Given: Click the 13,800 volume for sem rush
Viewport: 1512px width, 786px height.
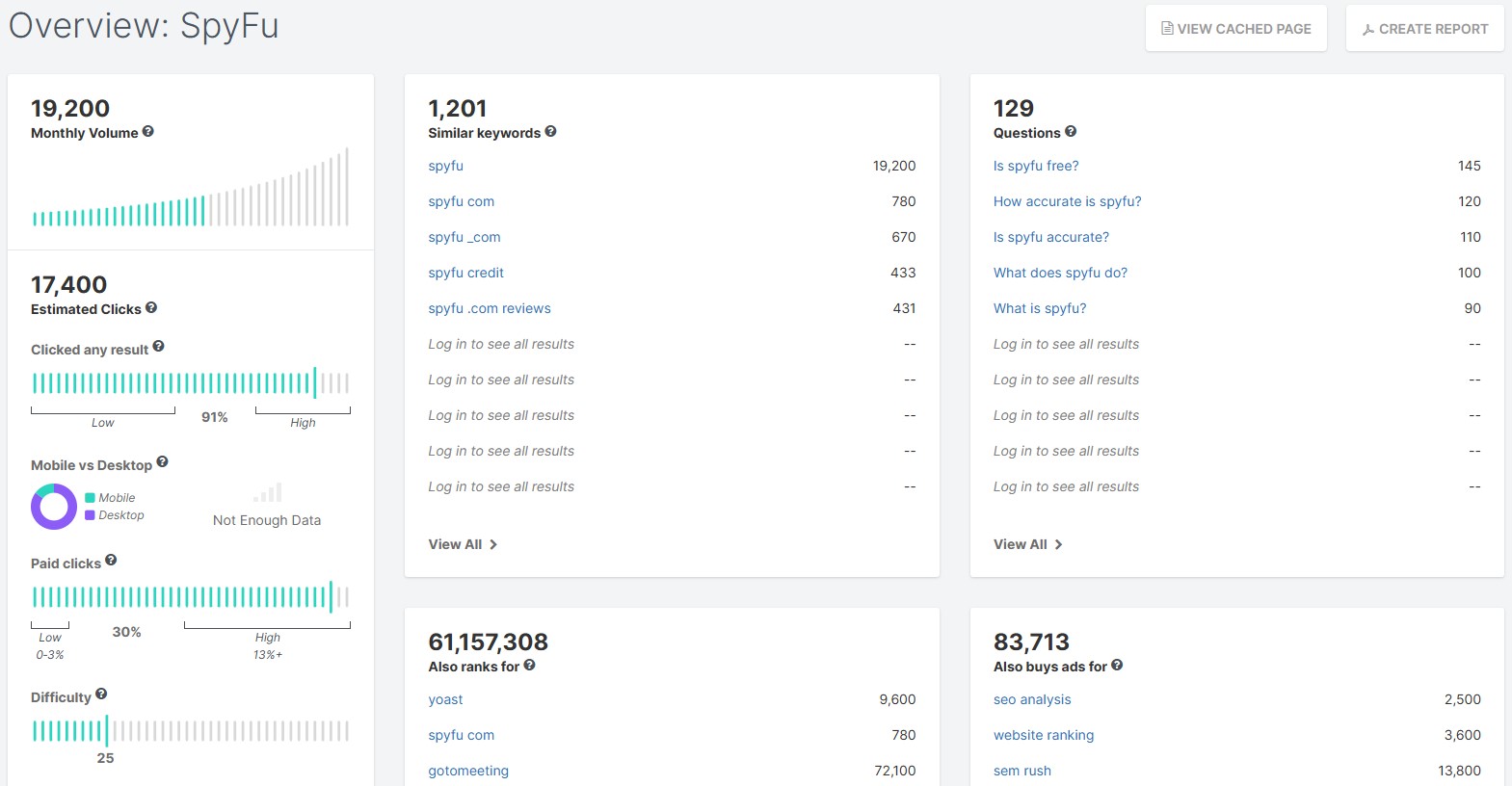Looking at the screenshot, I should coord(1460,771).
